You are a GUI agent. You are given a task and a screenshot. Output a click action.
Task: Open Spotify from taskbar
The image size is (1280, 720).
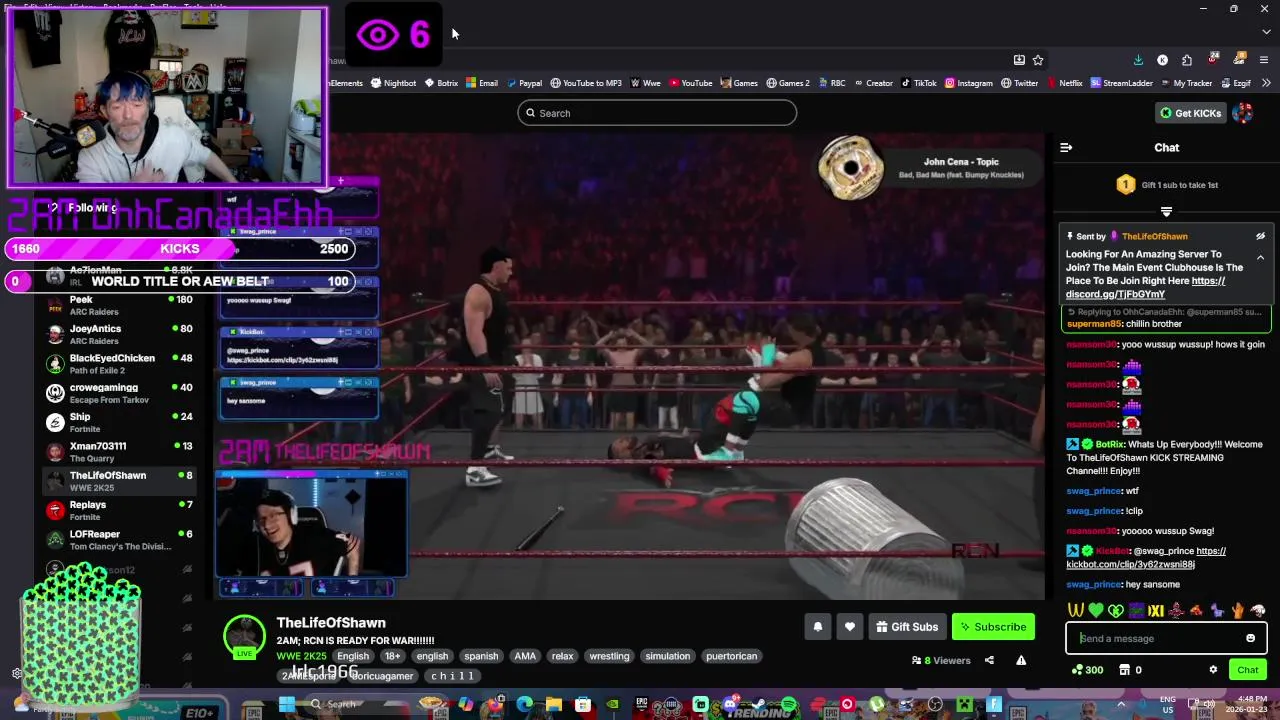789,704
